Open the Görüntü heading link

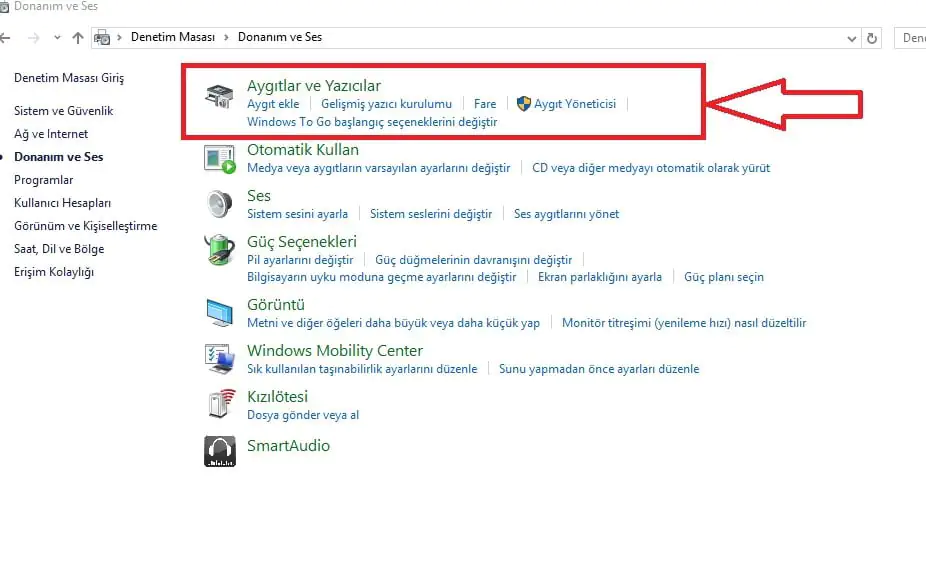point(276,305)
